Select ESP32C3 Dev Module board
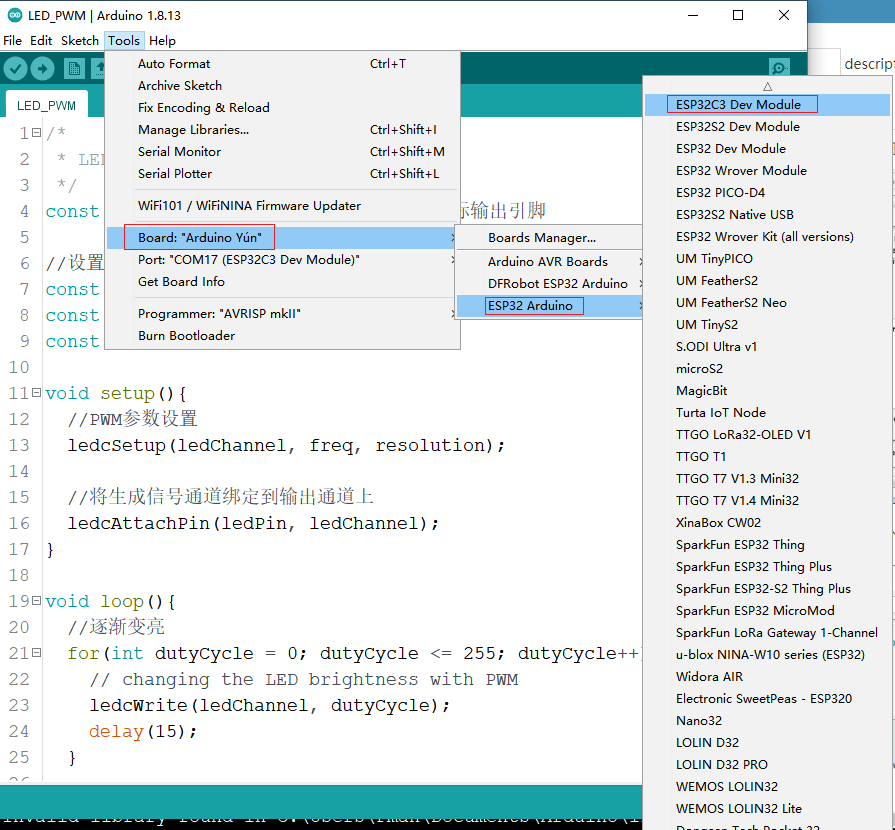This screenshot has width=895, height=830. (x=767, y=104)
